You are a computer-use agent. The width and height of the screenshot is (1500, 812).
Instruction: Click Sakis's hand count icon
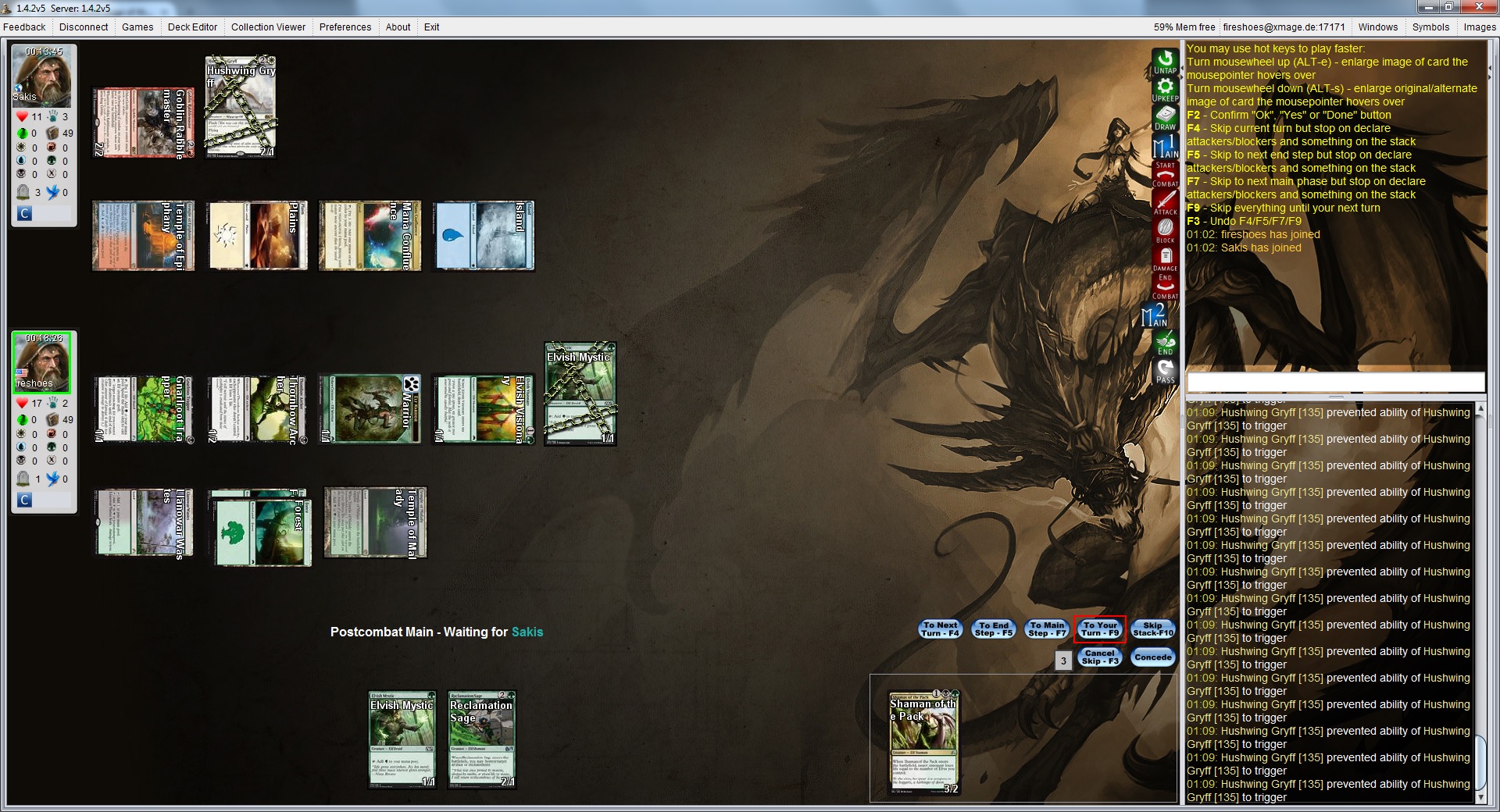click(52, 116)
